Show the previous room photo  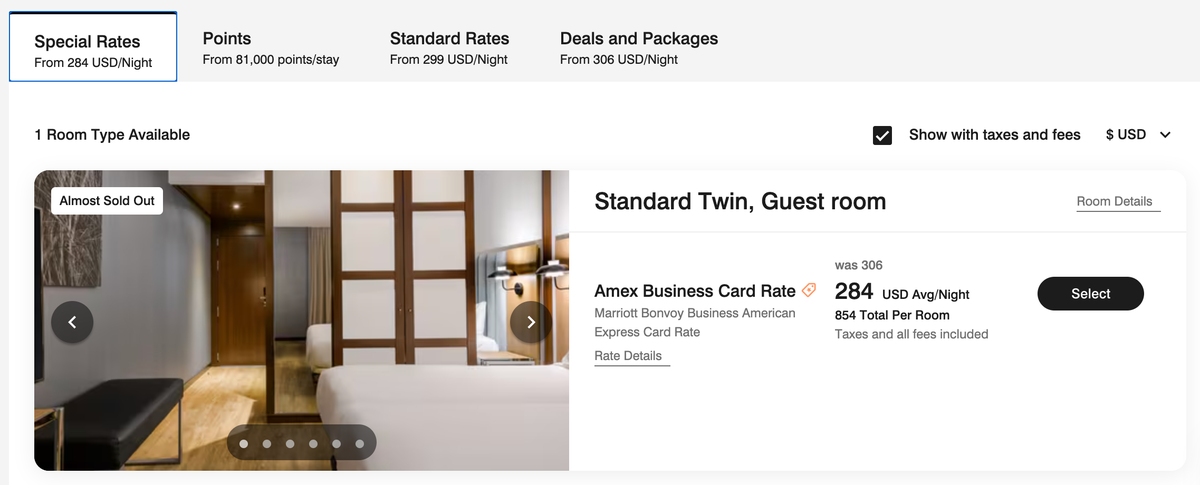pyautogui.click(x=72, y=322)
